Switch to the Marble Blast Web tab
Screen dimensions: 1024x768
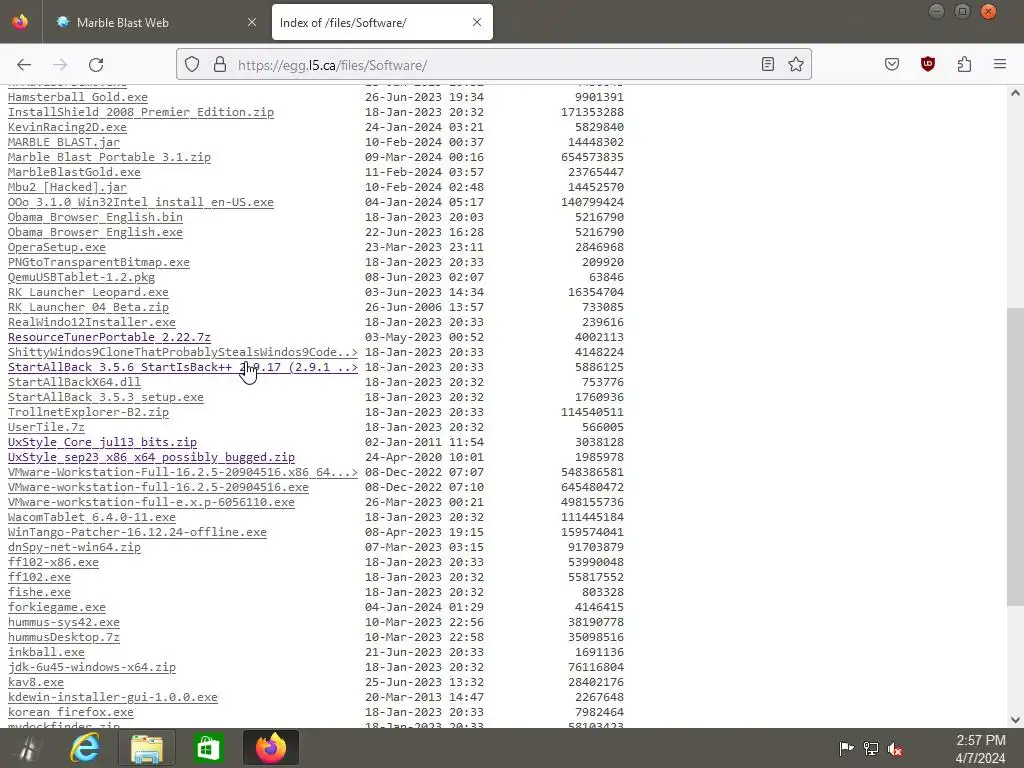tap(156, 22)
